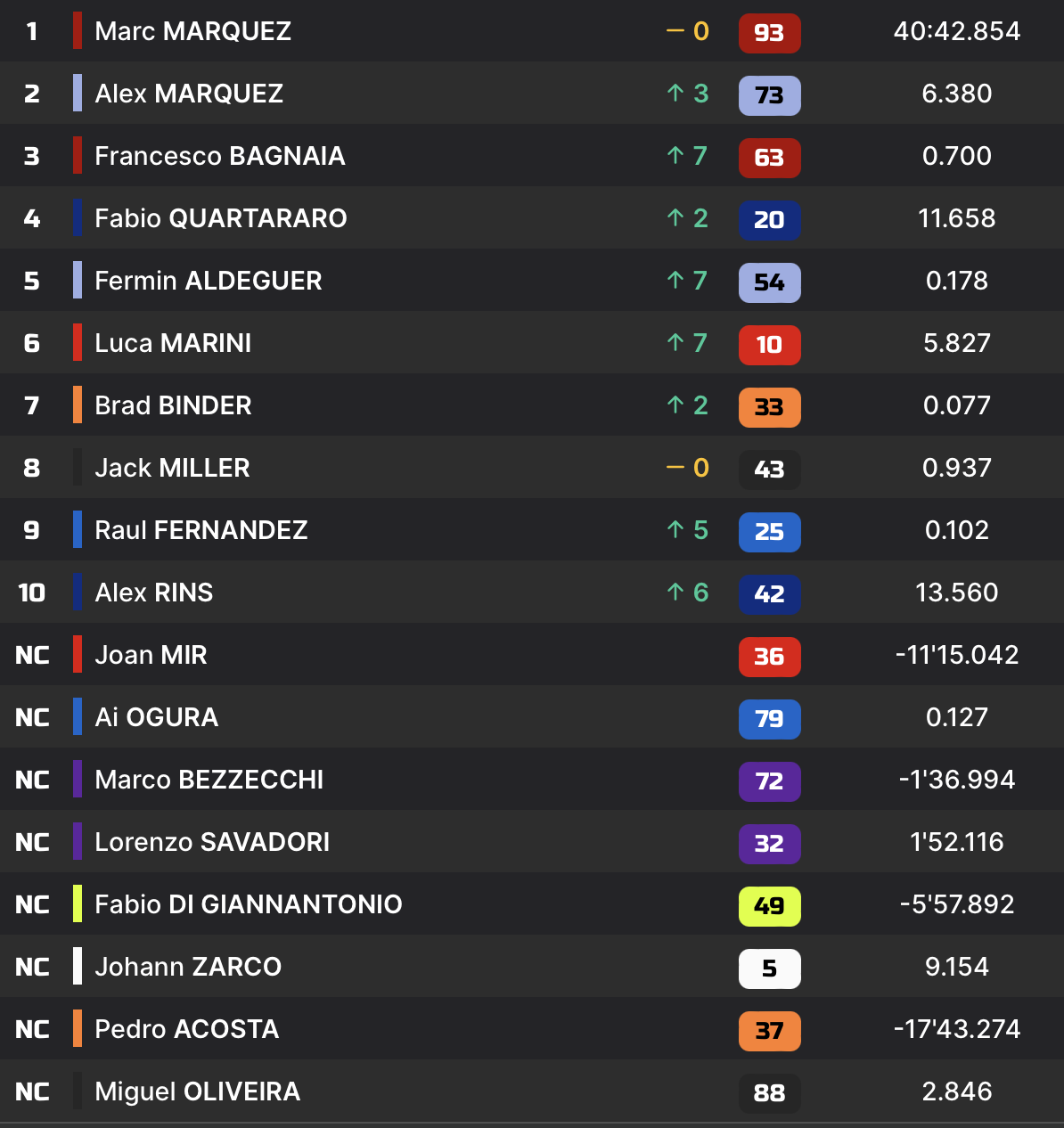
Task: Select Fabio QUARTARARO's name
Action: [x=221, y=218]
